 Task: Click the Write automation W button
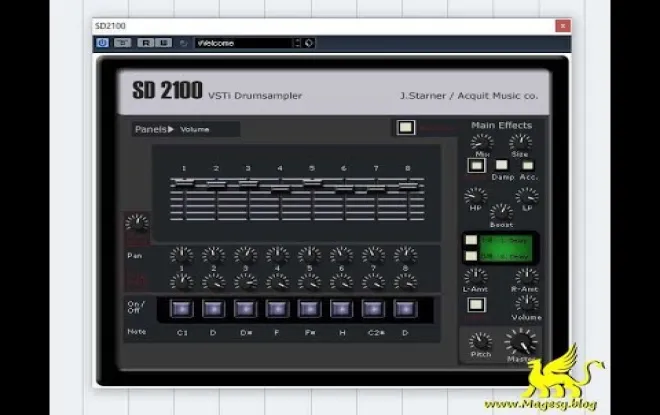pyautogui.click(x=160, y=43)
